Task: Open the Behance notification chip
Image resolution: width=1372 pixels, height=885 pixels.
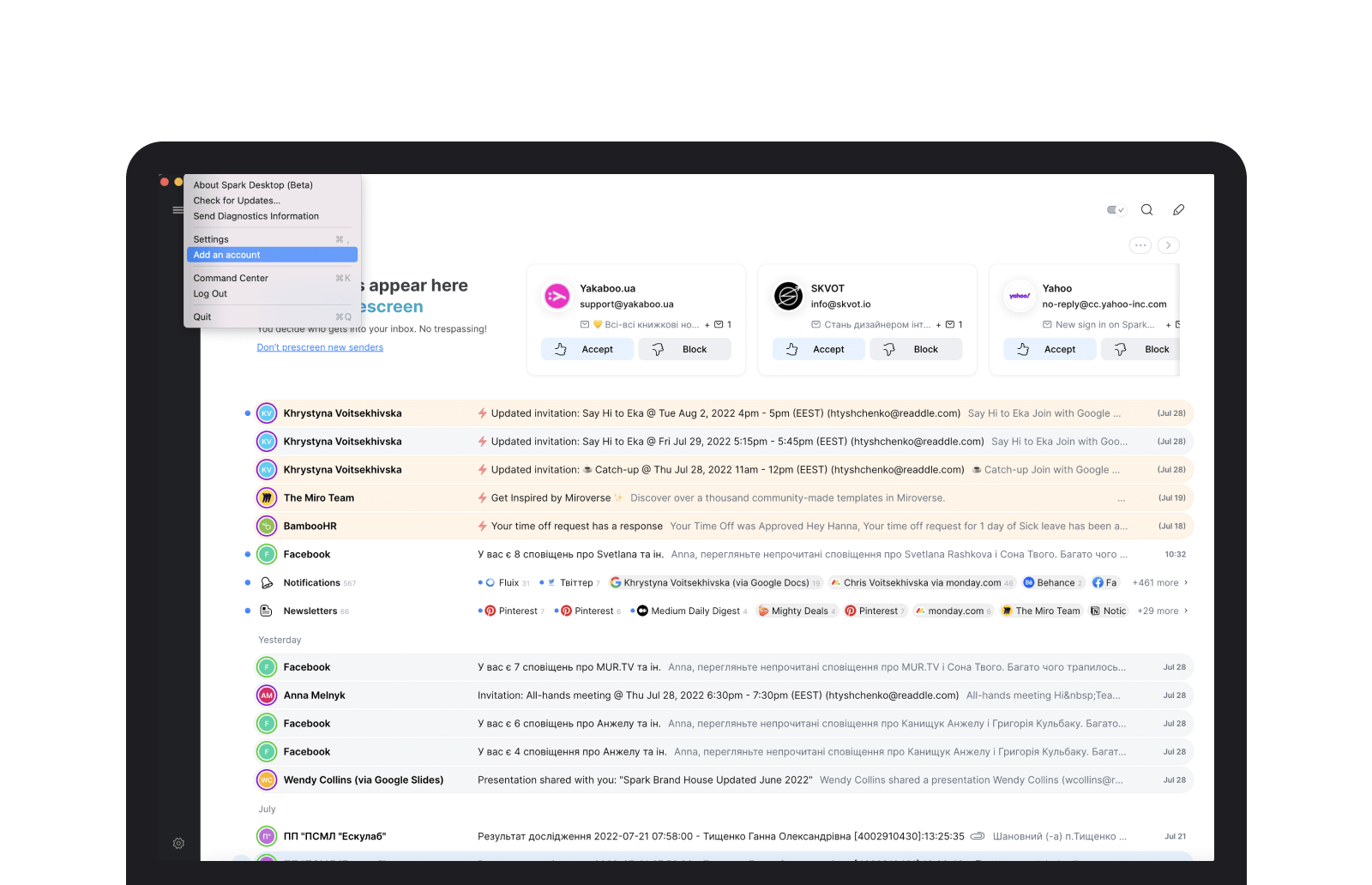Action: coord(1053,583)
